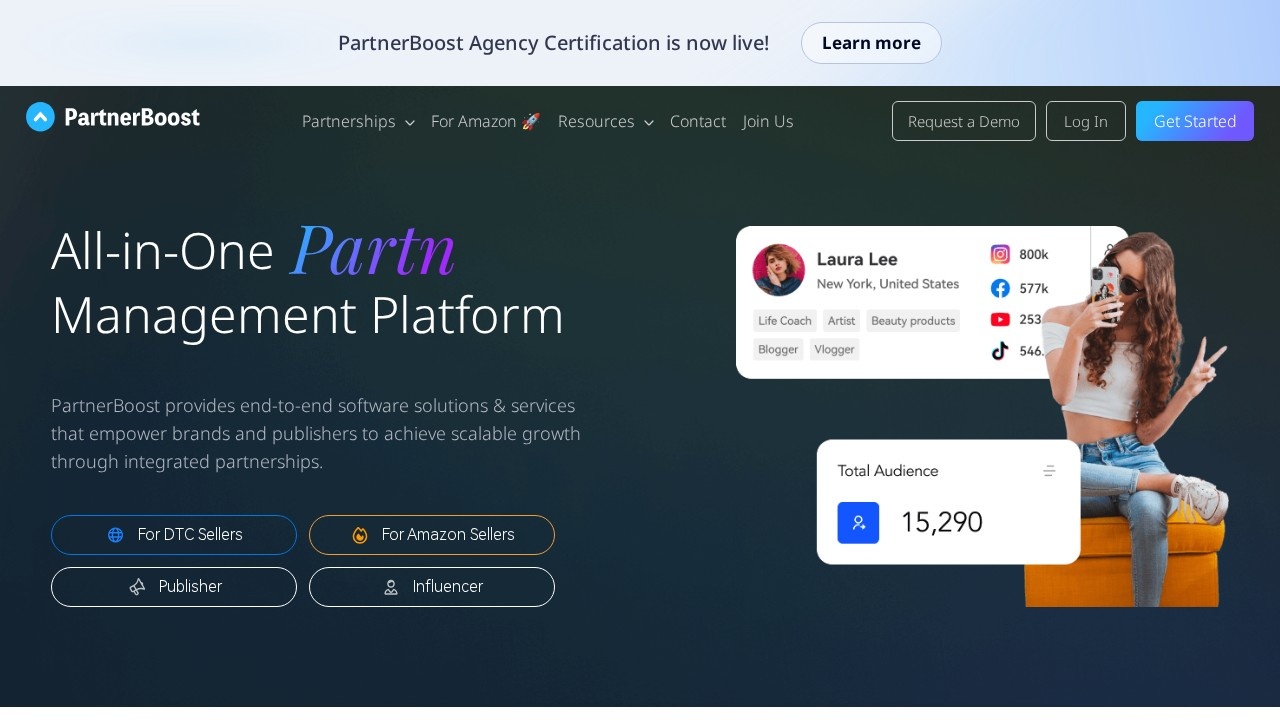Visit the Join Us page
This screenshot has height=720, width=1280.
pos(768,121)
